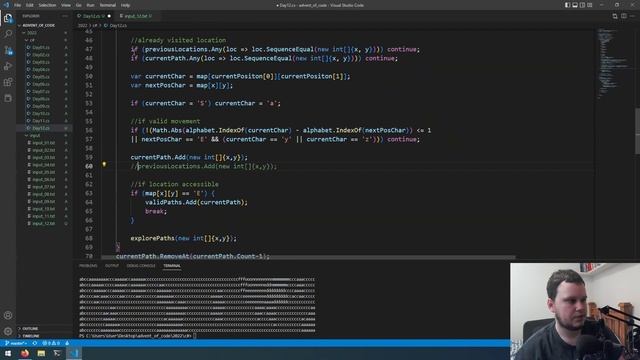Click the VS Code logo in title bar
The image size is (640, 360).
6,5
